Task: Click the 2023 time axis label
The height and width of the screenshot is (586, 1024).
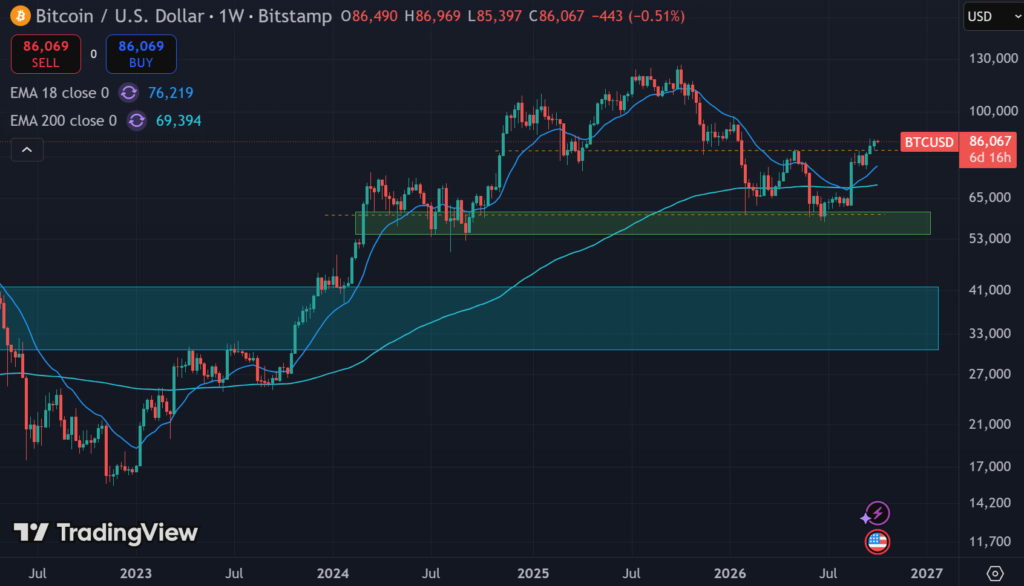Action: [x=136, y=574]
